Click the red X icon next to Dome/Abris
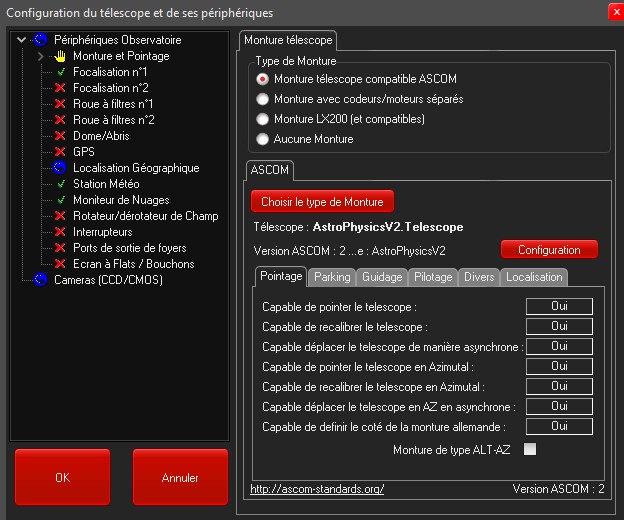The image size is (624, 520). click(60, 136)
